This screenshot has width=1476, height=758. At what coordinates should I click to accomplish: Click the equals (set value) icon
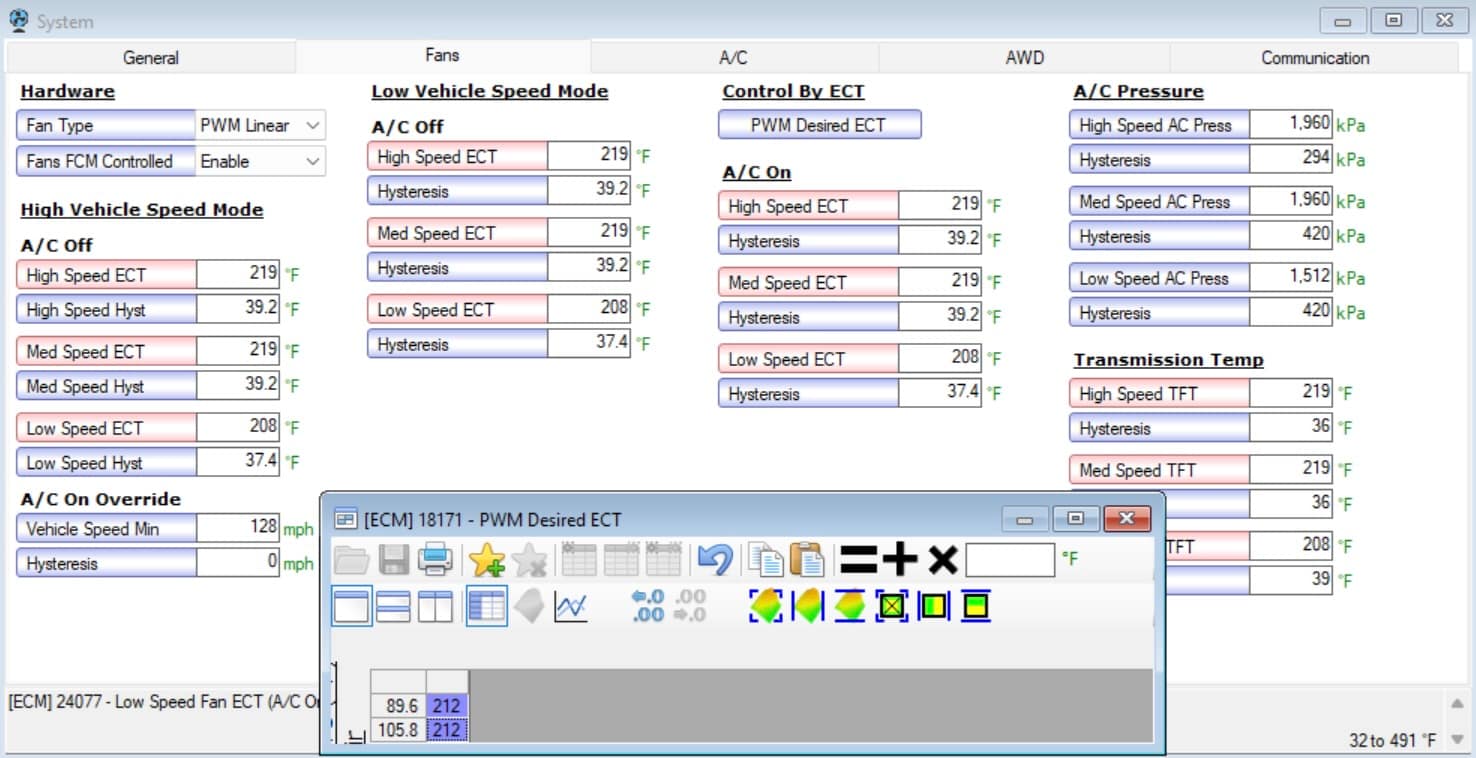pyautogui.click(x=858, y=560)
